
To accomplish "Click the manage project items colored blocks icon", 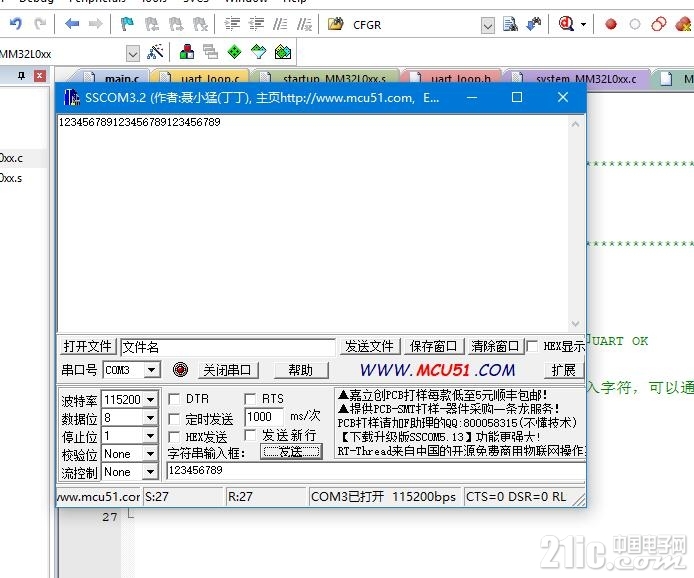I will pyautogui.click(x=187, y=52).
